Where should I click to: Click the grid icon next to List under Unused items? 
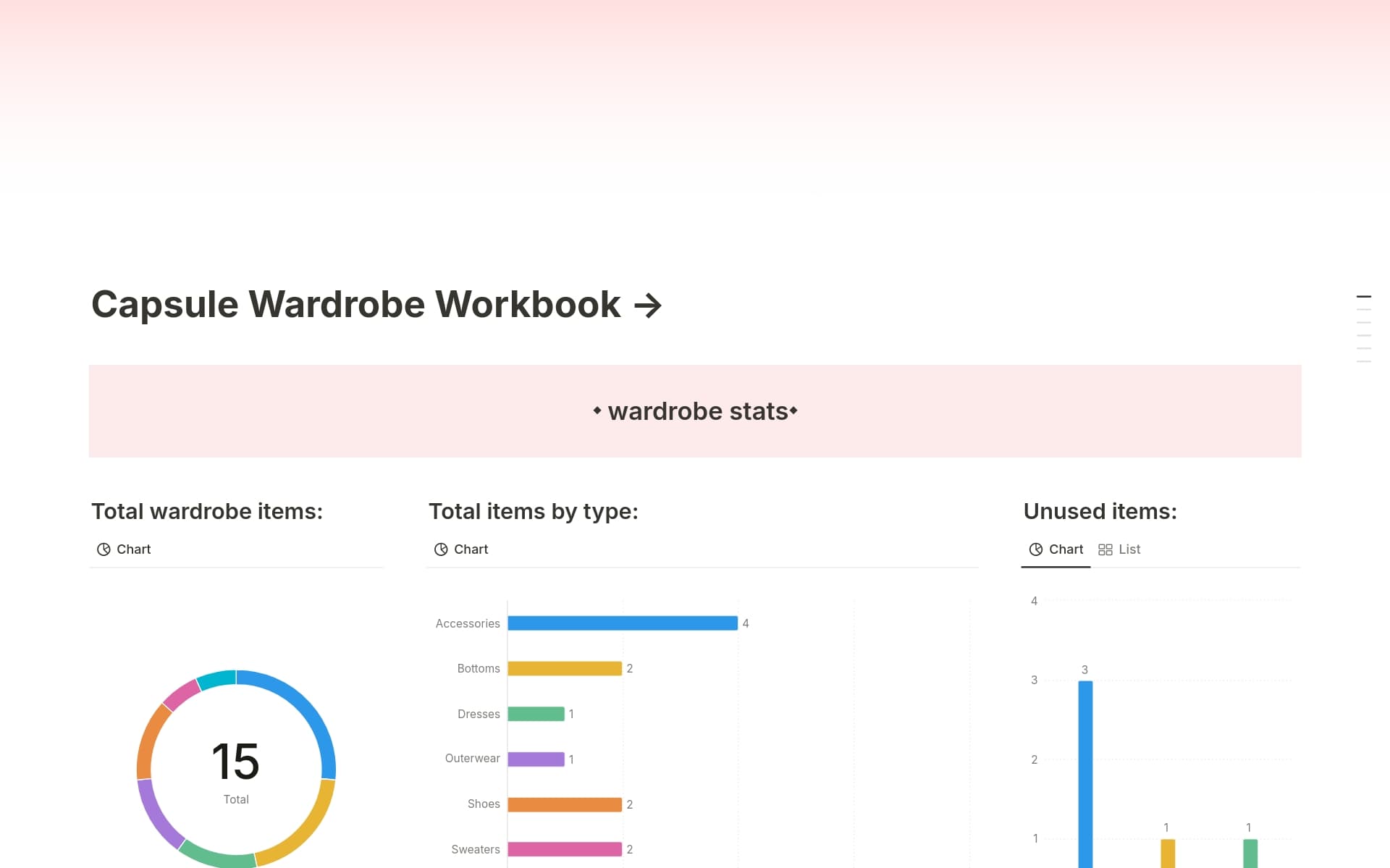[x=1105, y=549]
